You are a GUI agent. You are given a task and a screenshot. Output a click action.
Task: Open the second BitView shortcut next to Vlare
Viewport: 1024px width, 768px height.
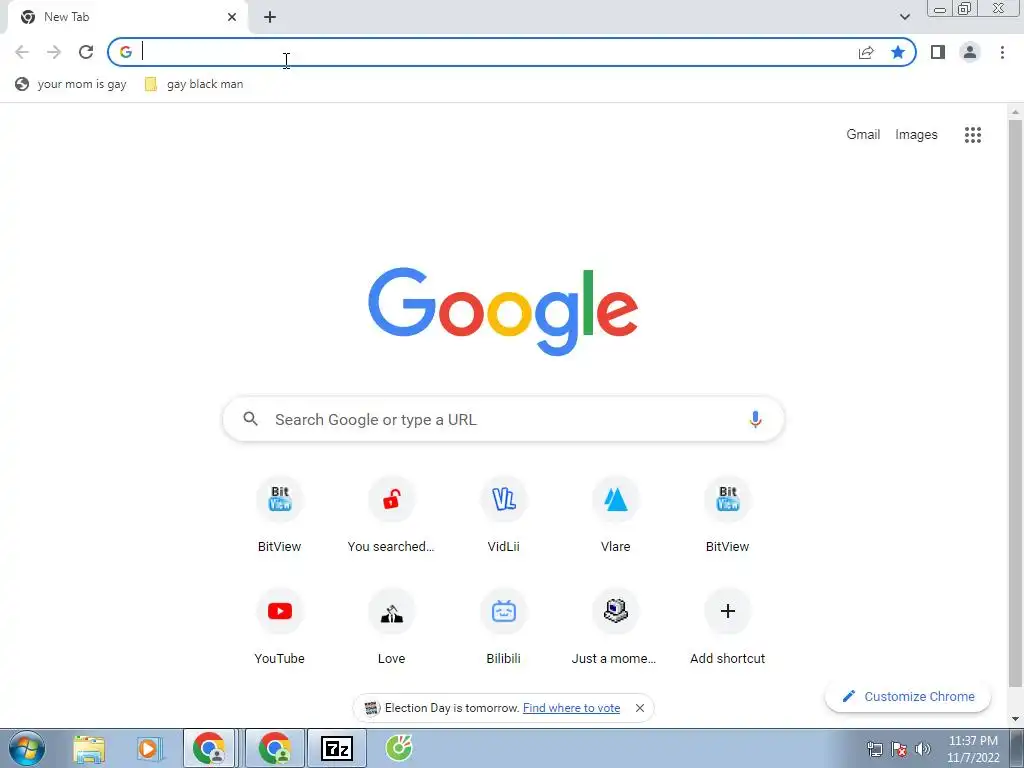pyautogui.click(x=728, y=515)
